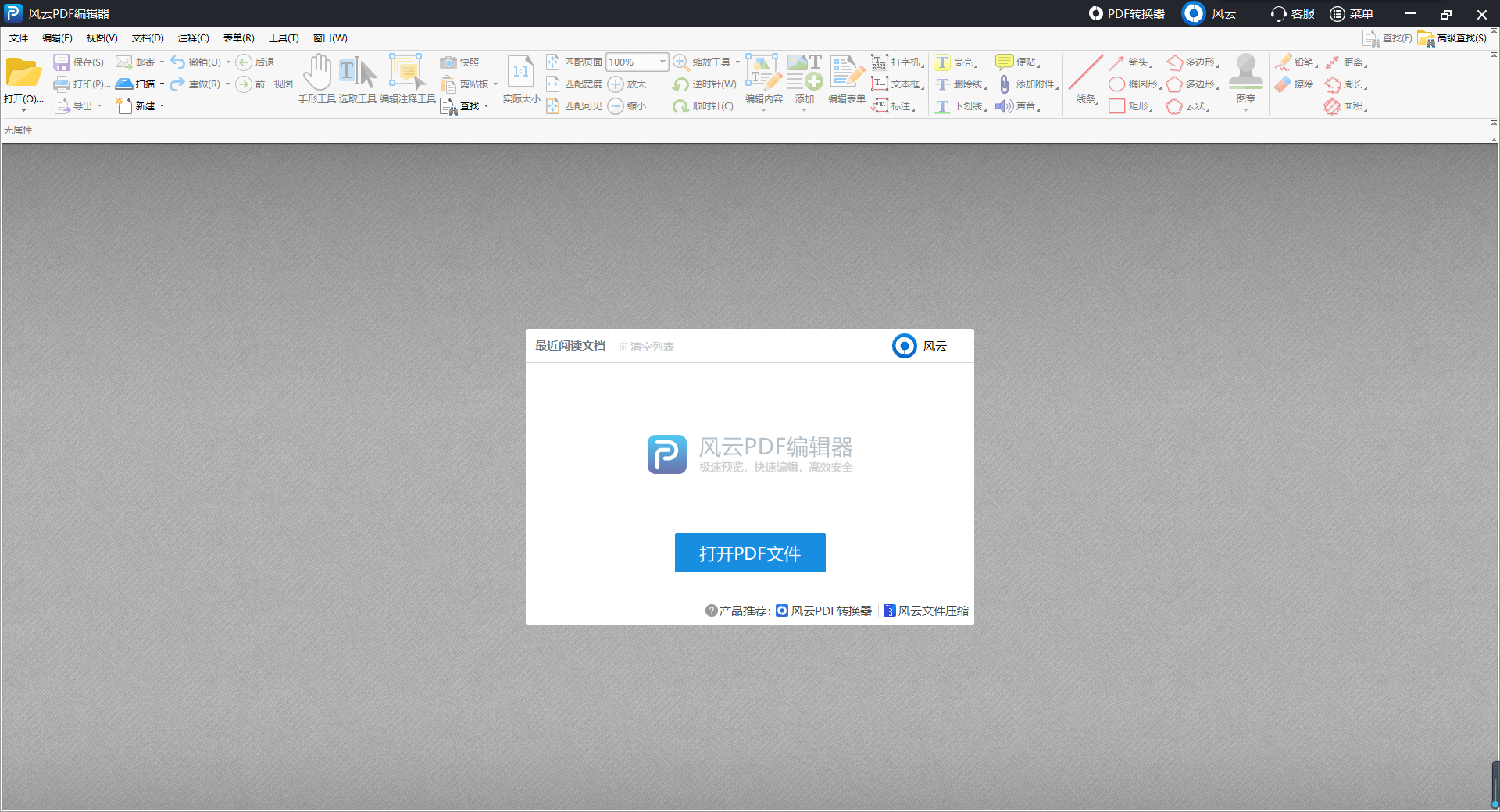Expand the 新建 dropdown arrow
The height and width of the screenshot is (812, 1500).
(162, 106)
